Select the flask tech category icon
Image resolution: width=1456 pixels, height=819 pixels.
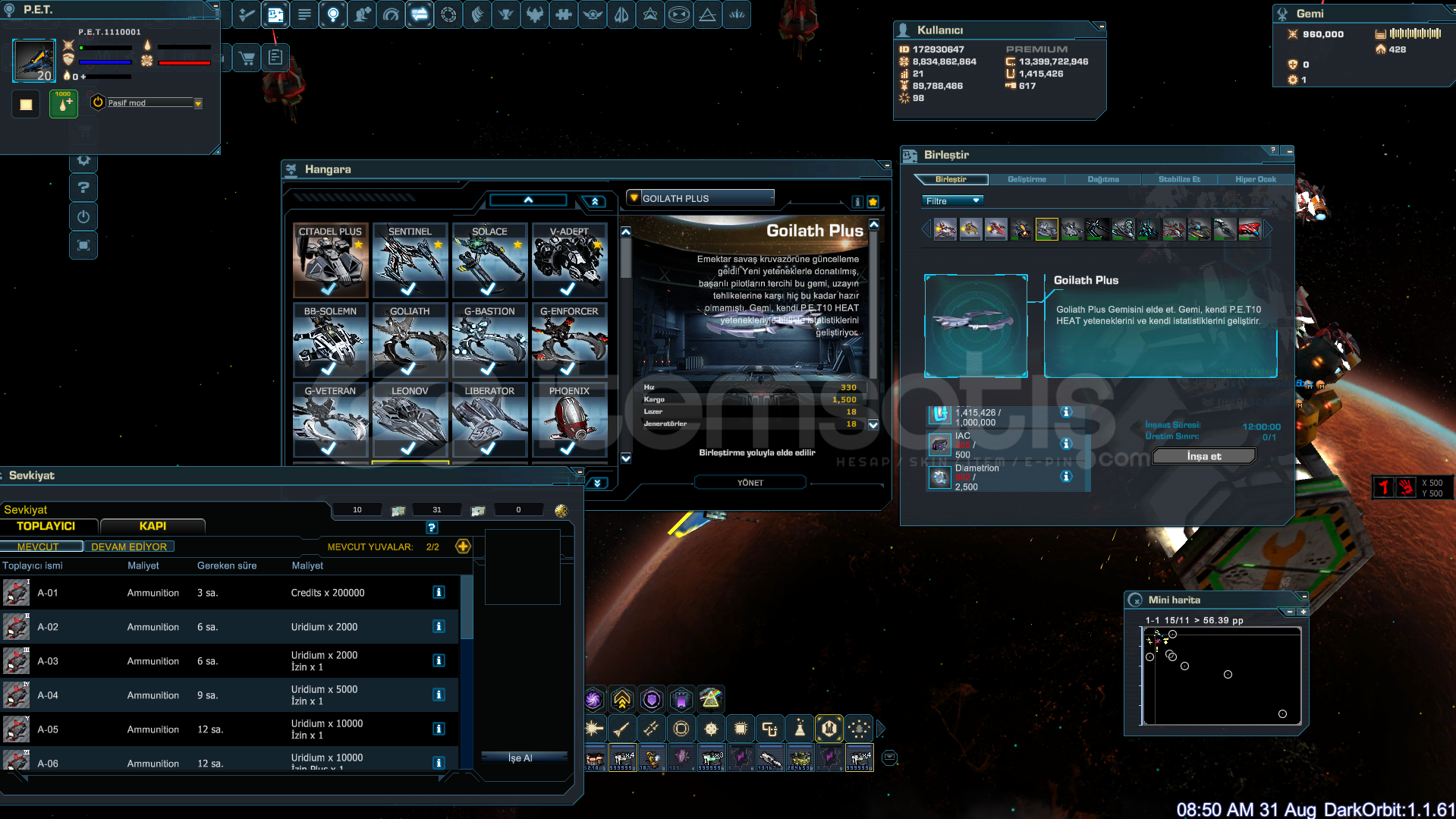tap(800, 729)
